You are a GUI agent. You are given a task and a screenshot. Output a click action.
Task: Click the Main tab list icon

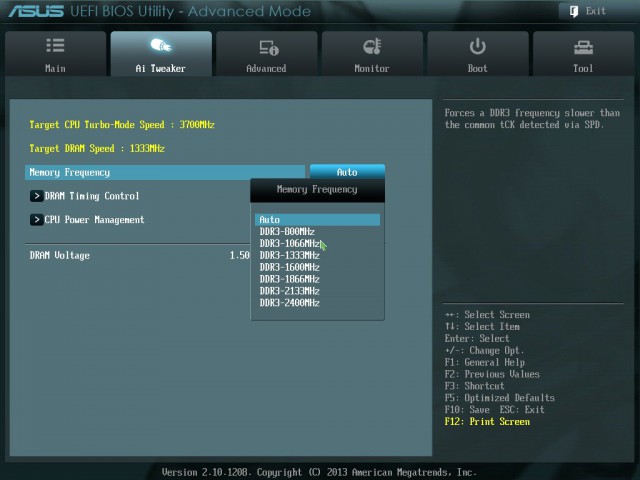coord(55,45)
